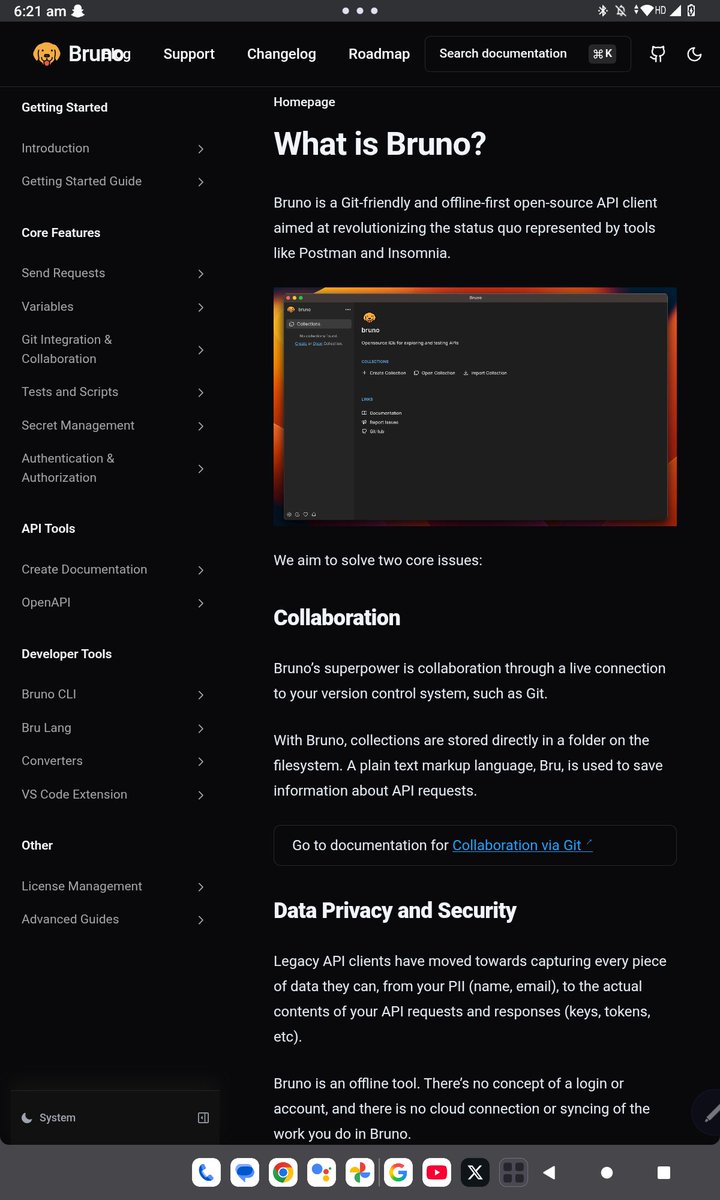Open the Variables sidebar page
This screenshot has height=1200, width=720.
click(x=47, y=306)
